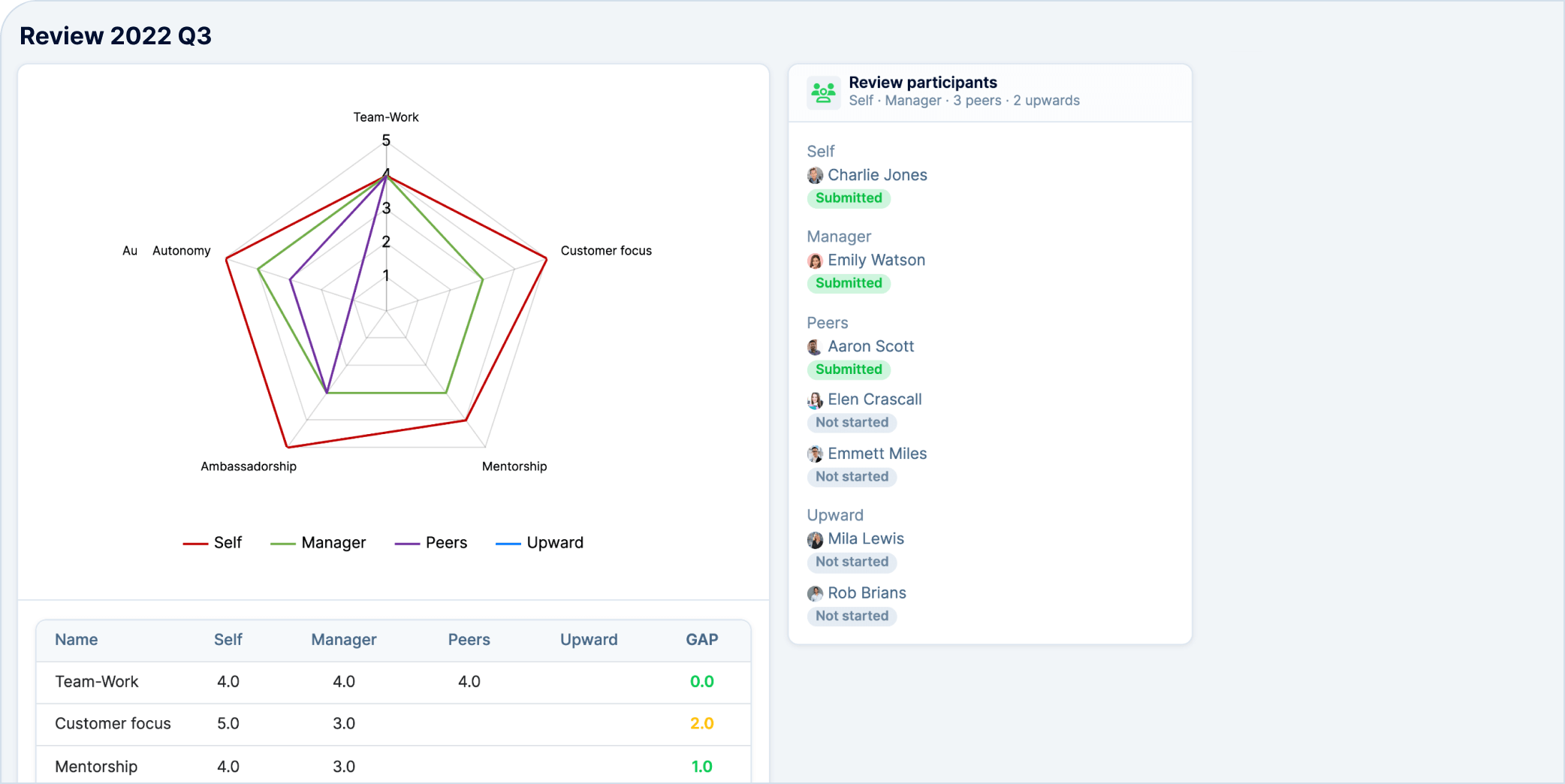The height and width of the screenshot is (784, 1565).
Task: Click the Autonomy axis label on radar chart
Action: tap(182, 251)
